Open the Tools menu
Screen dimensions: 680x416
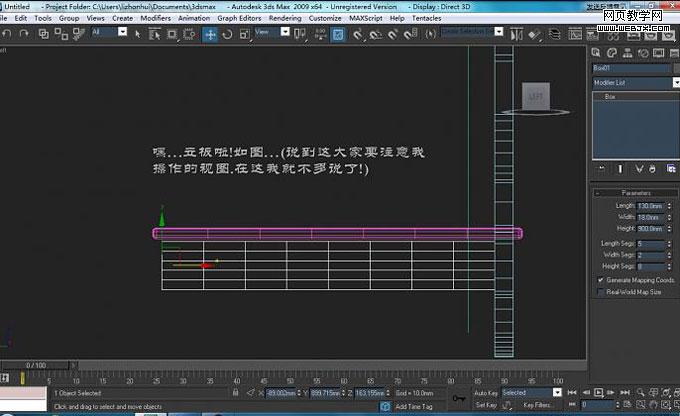pos(43,18)
